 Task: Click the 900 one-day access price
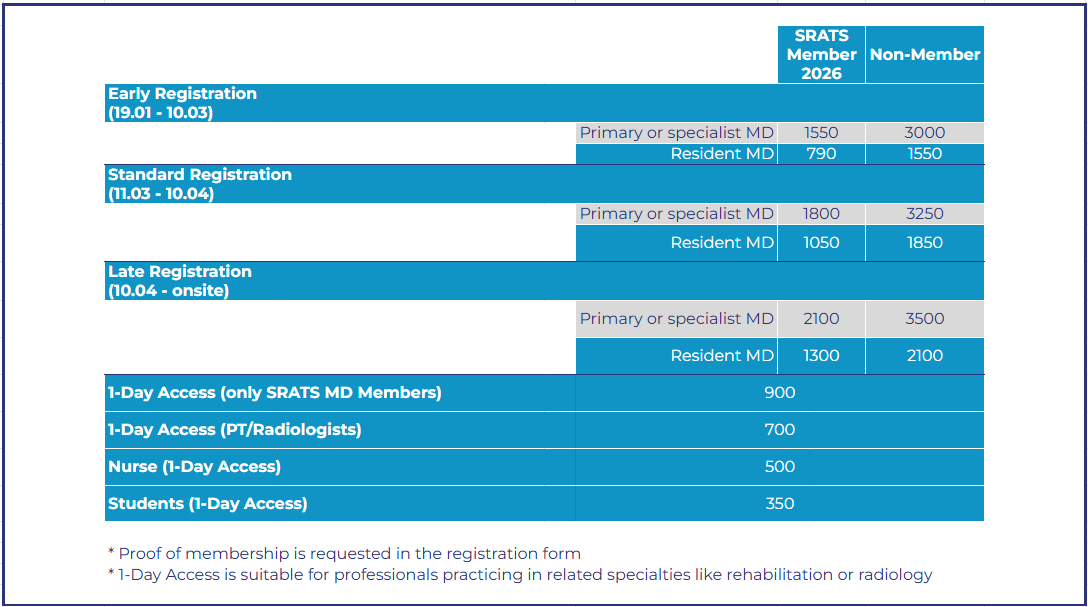[780, 393]
